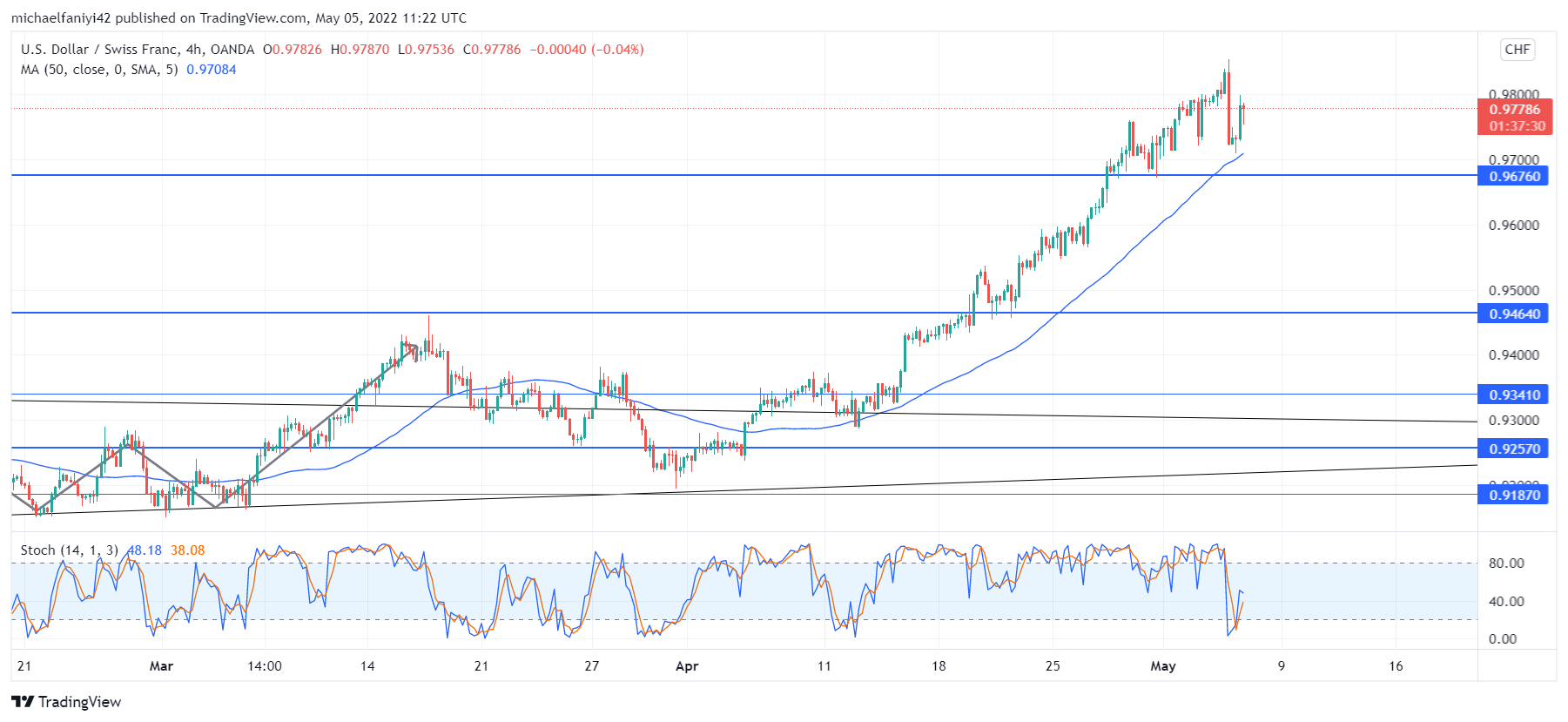Click the published-by header text
1568x722 pixels.
(x=239, y=17)
